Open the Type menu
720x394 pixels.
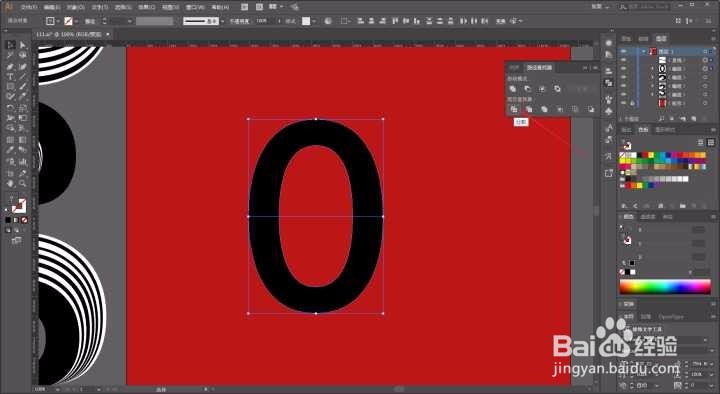pyautogui.click(x=100, y=7)
